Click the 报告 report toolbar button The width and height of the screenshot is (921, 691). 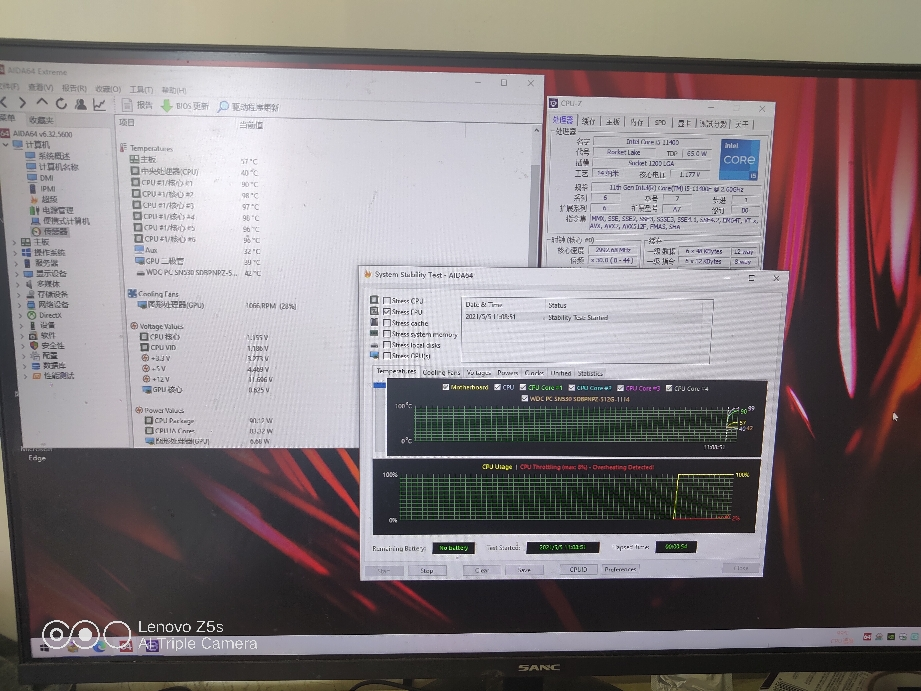[x=137, y=105]
